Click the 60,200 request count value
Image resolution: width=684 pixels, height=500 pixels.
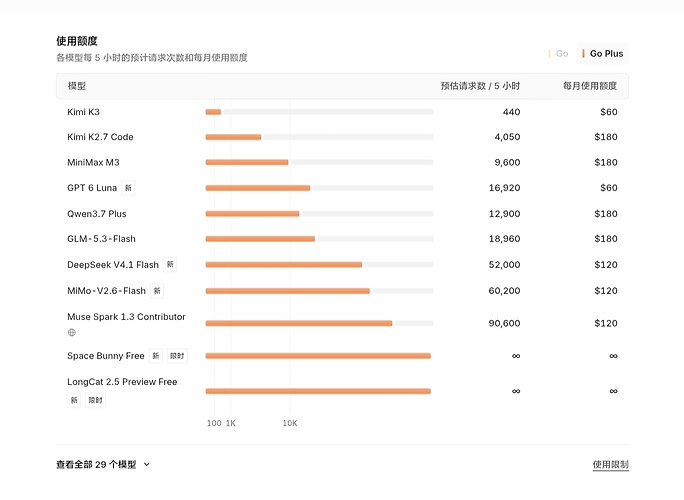click(504, 291)
